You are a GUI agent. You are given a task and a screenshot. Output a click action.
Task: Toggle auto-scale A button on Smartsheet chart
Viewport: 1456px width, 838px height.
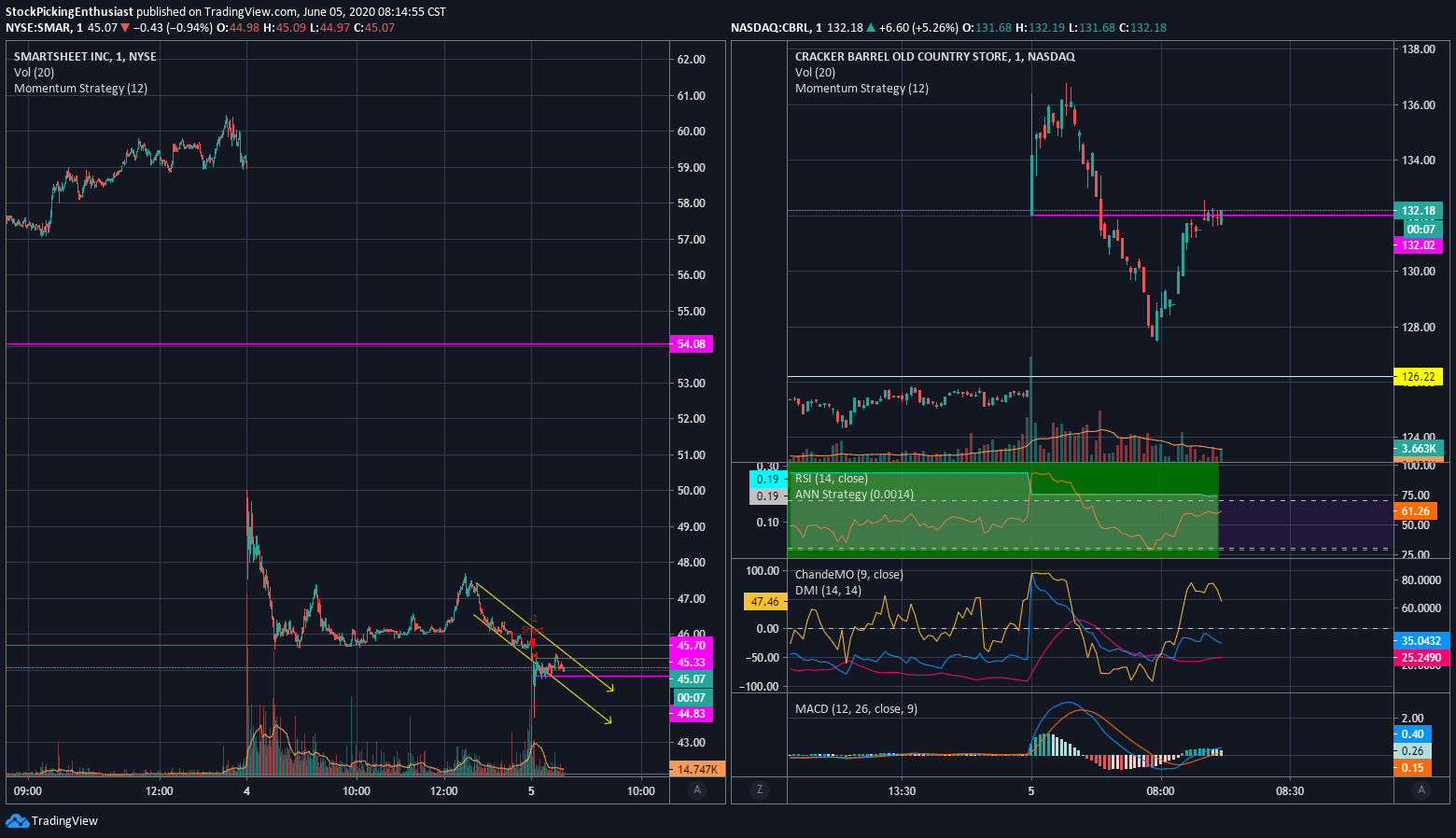click(696, 790)
